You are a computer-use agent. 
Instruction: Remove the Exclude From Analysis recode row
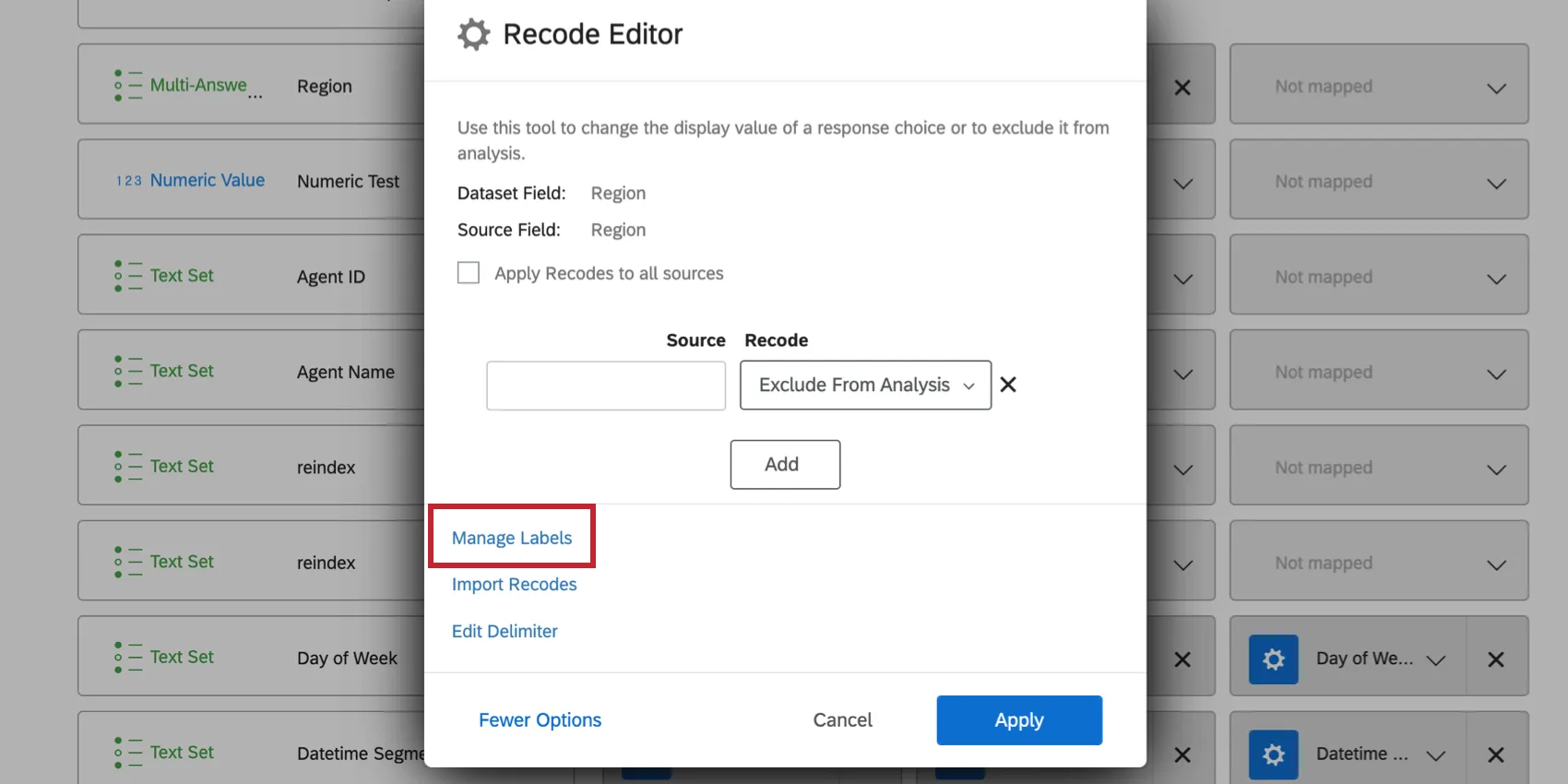tap(1008, 385)
